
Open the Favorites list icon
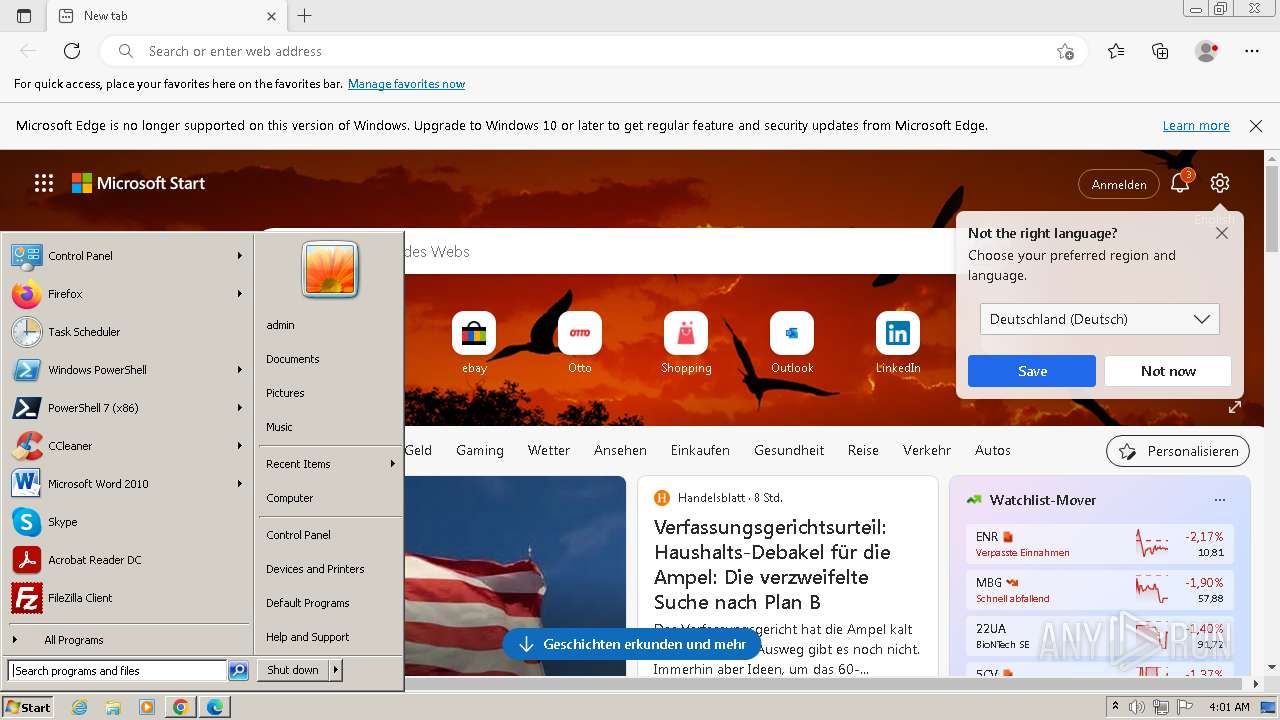coord(1116,51)
